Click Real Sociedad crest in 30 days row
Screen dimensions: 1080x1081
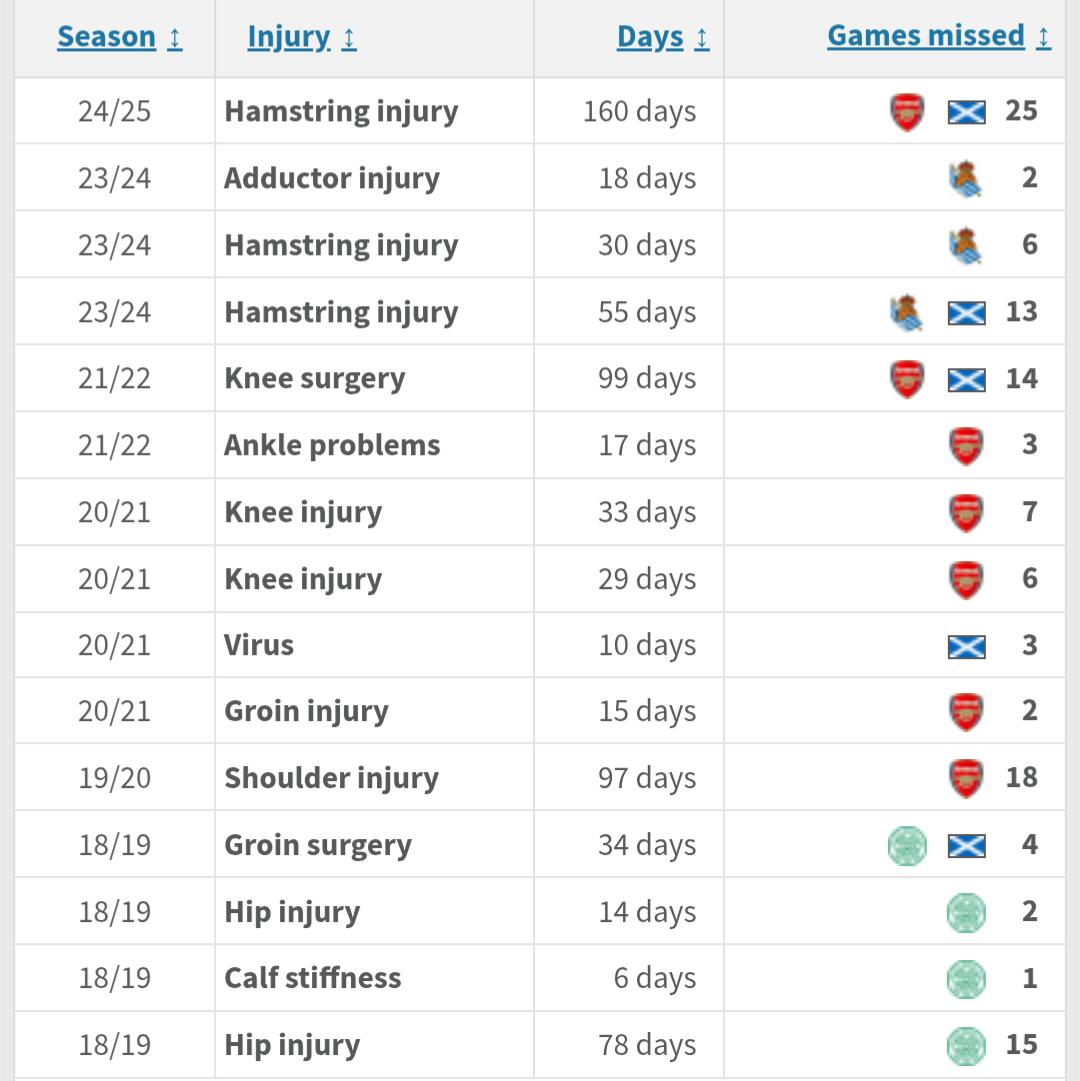click(966, 245)
